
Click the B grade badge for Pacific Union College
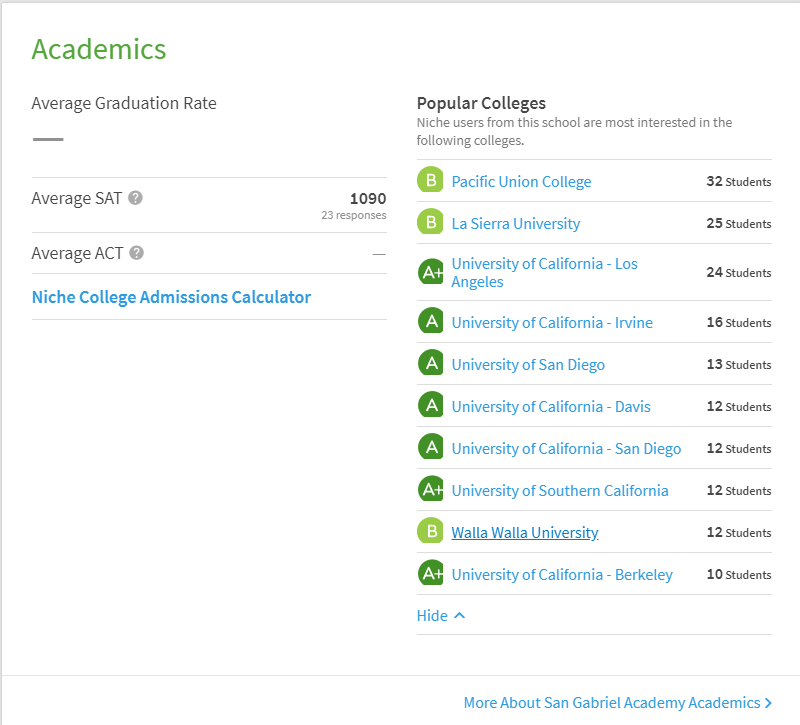click(431, 180)
